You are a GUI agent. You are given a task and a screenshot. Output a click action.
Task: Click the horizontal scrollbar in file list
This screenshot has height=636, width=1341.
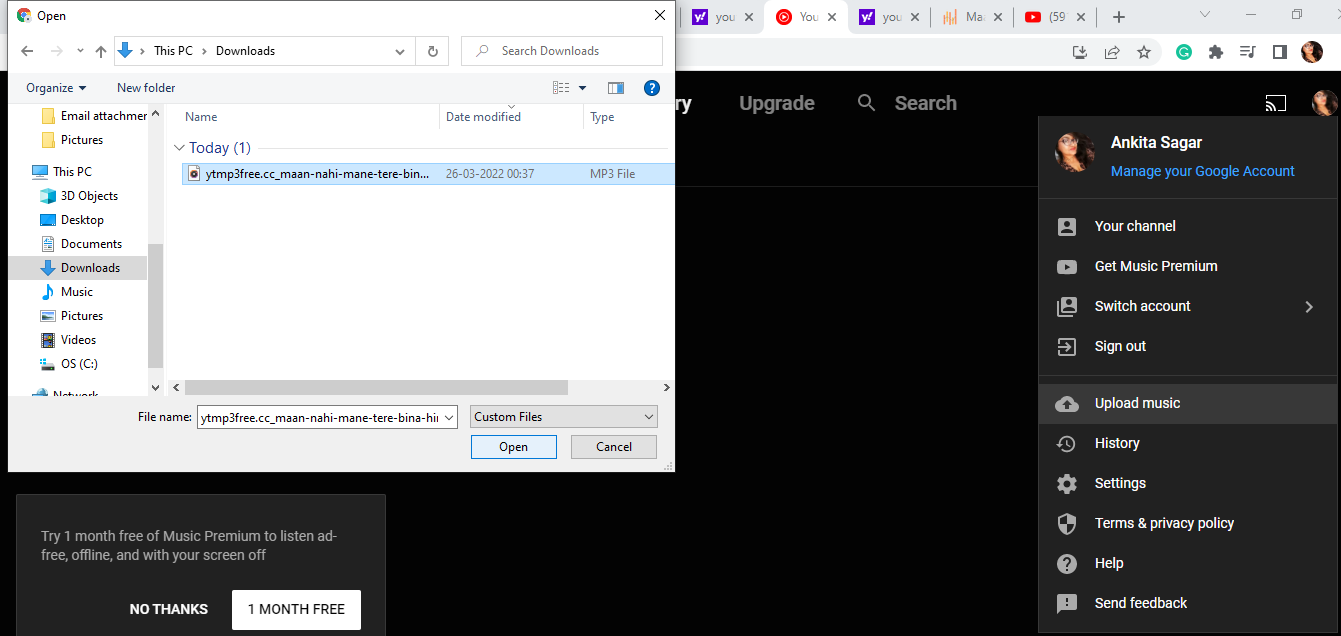(x=376, y=387)
